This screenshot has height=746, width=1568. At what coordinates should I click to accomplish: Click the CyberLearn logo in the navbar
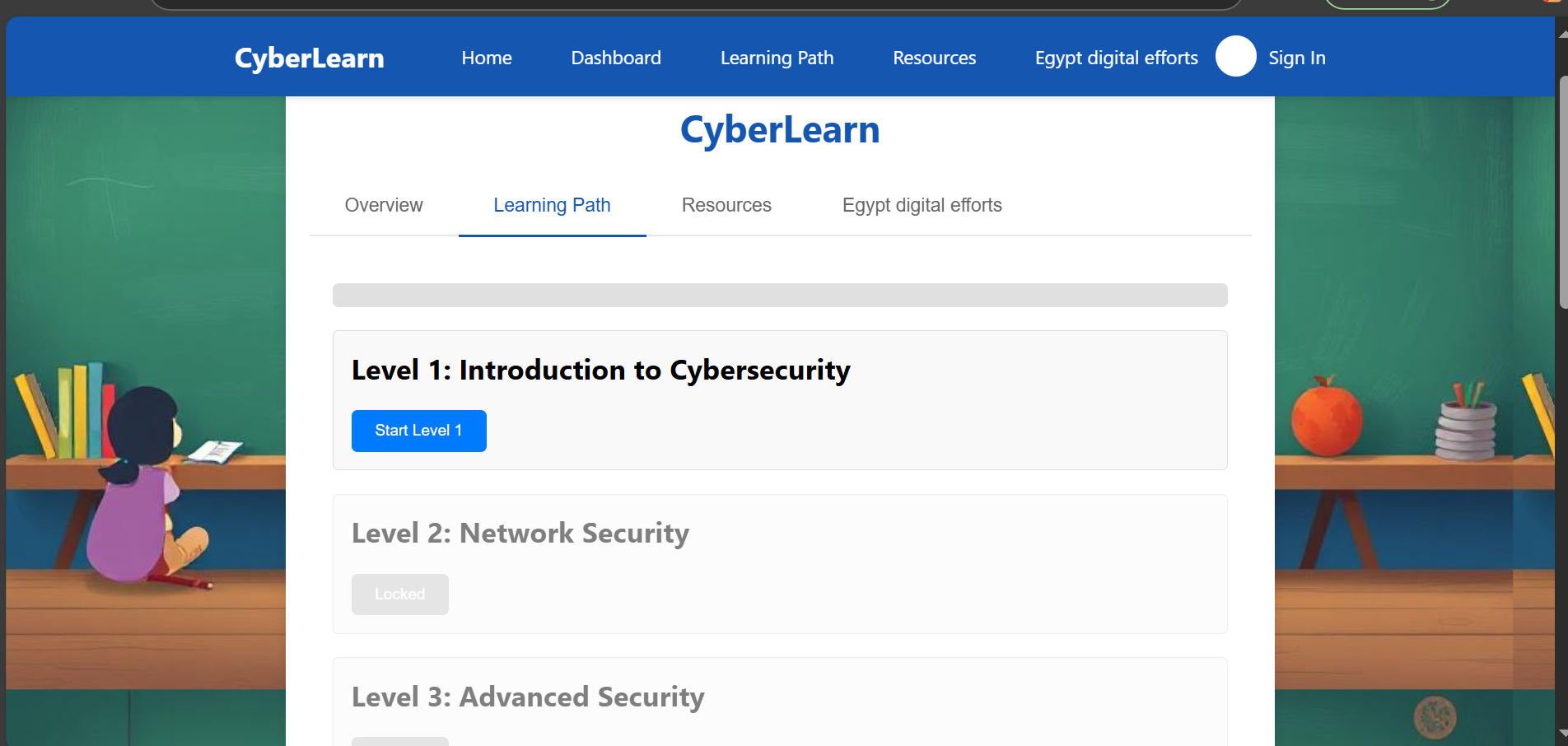pos(309,58)
